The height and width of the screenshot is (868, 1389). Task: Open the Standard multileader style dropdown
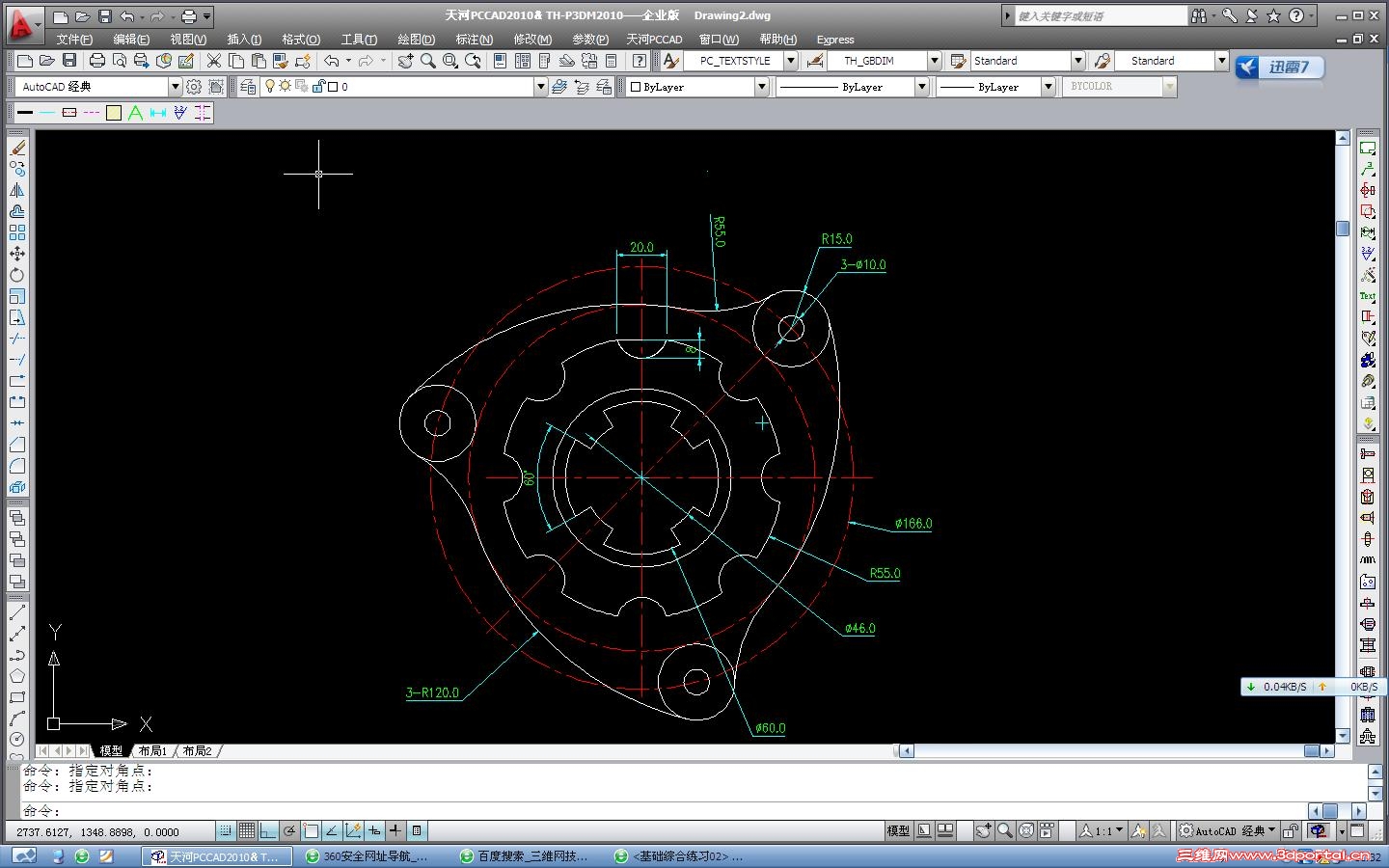point(1171,61)
